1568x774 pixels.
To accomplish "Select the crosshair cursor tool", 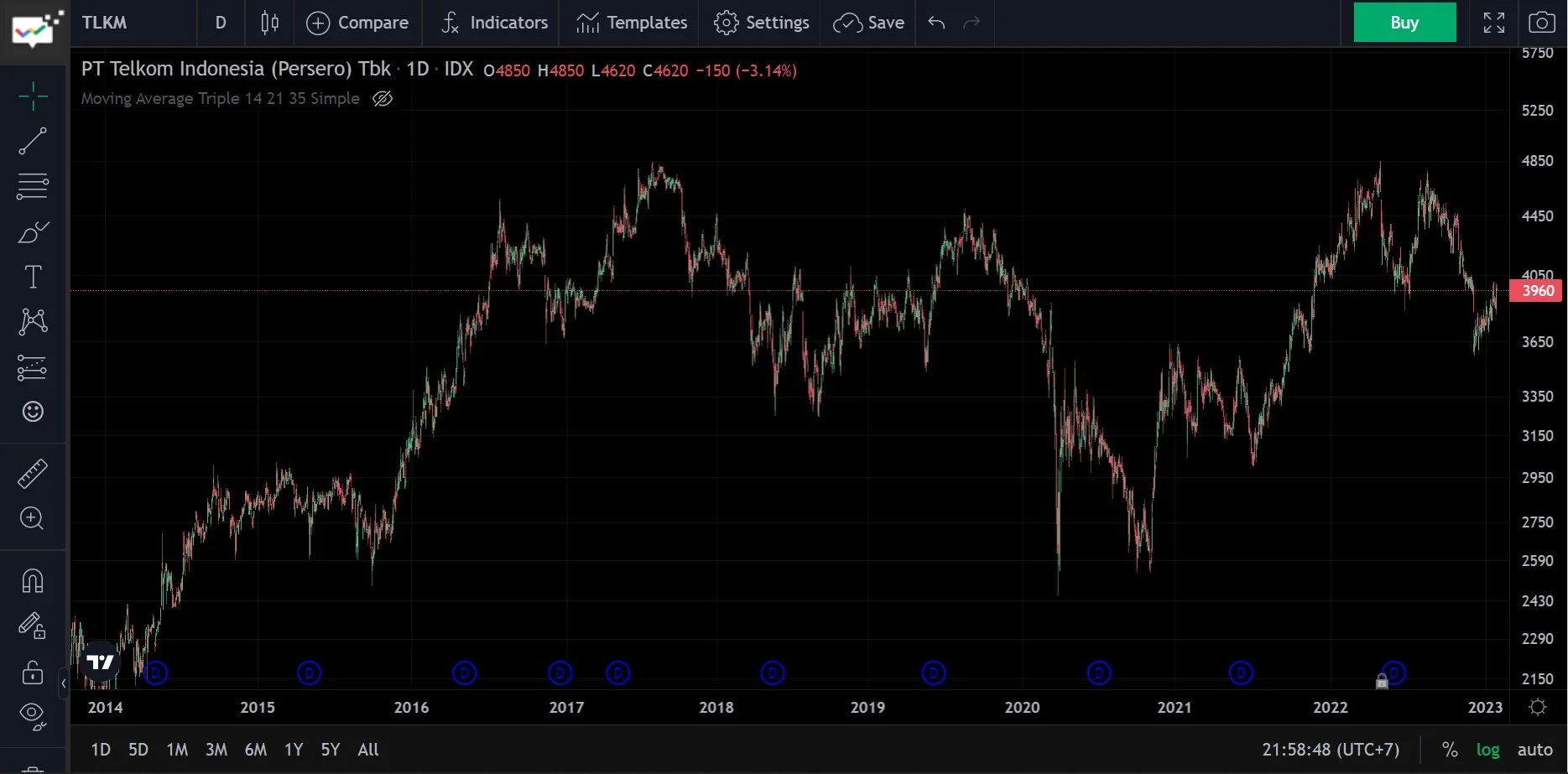I will pyautogui.click(x=33, y=97).
